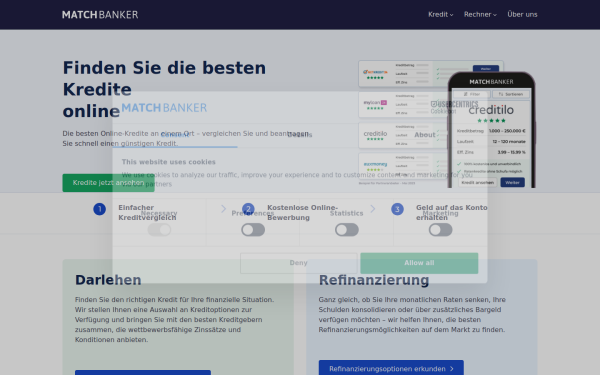The image size is (600, 375).
Task: Click the Allow all button
Action: click(x=419, y=263)
